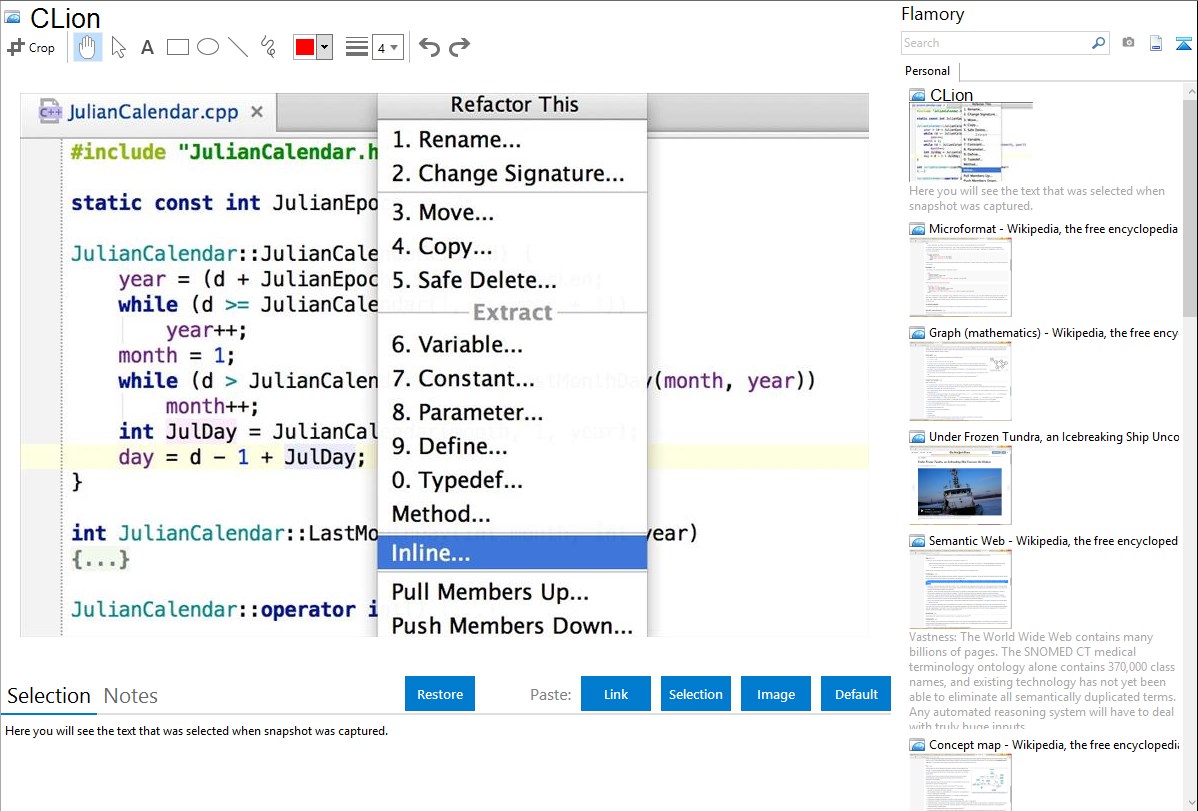Click the Under Frozen Tundra title
This screenshot has width=1198, height=811.
click(x=1054, y=436)
